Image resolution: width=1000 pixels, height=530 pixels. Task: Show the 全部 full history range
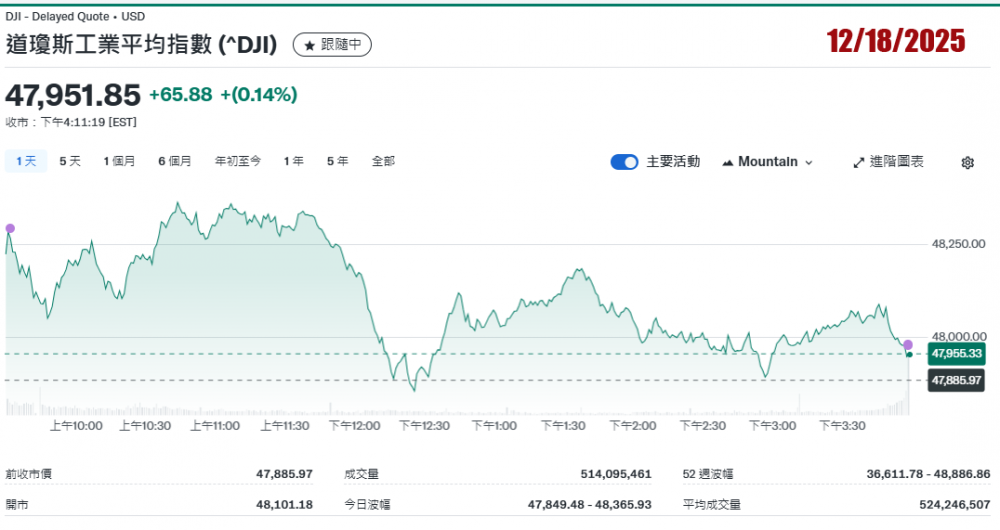click(383, 161)
